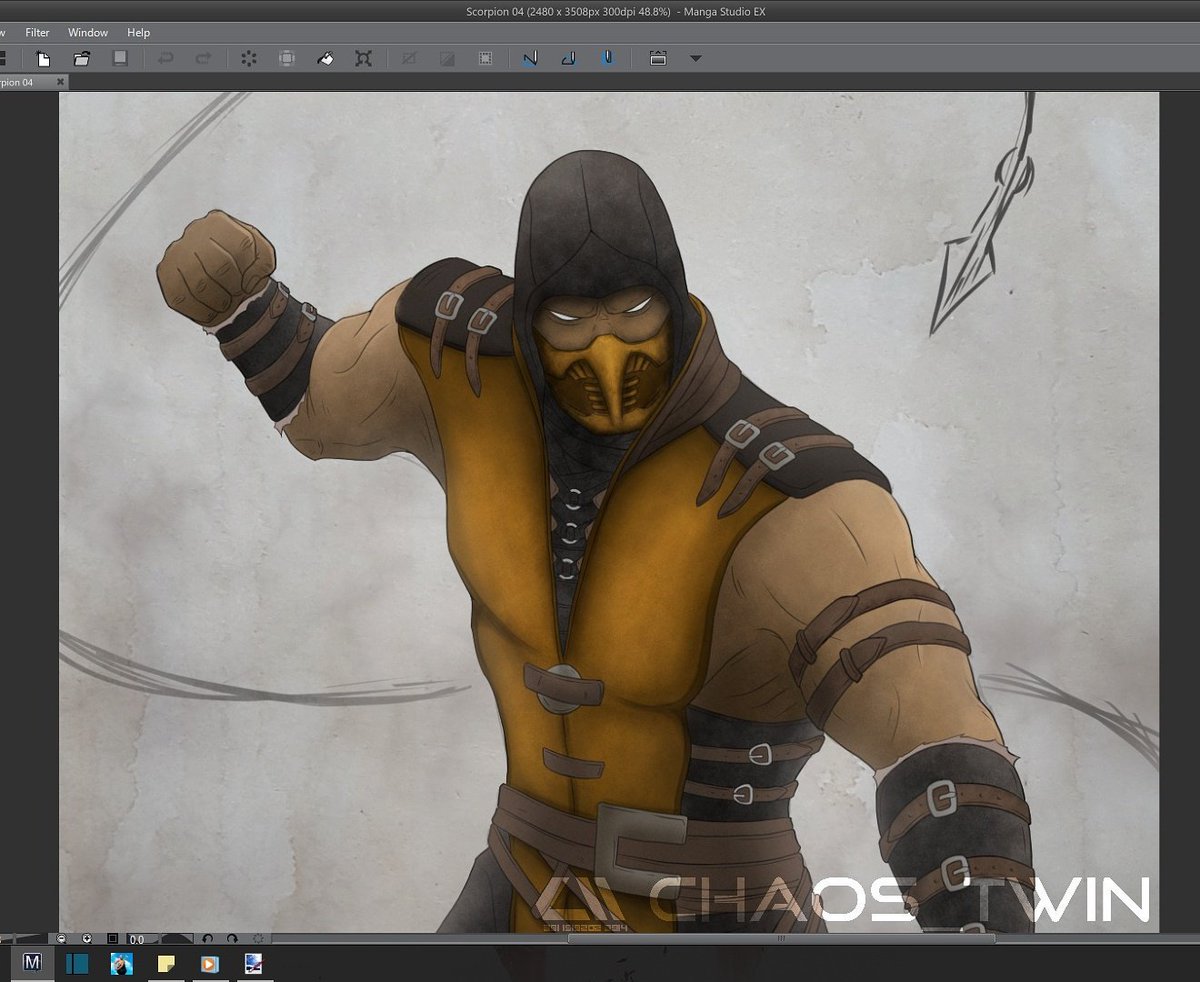Click the zoom out magnifier icon
The width and height of the screenshot is (1200, 982).
[x=62, y=939]
